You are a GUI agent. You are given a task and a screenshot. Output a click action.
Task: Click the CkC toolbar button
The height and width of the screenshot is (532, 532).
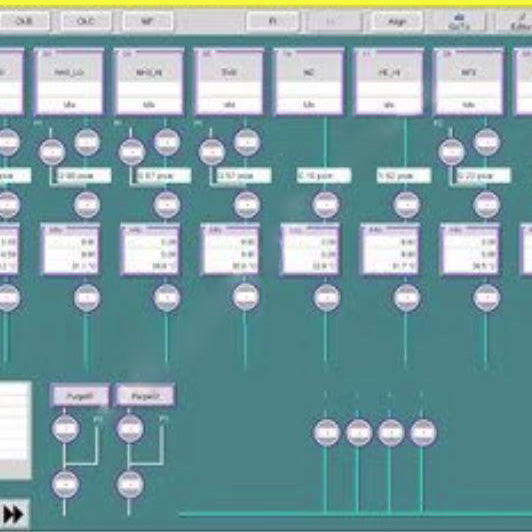86,21
